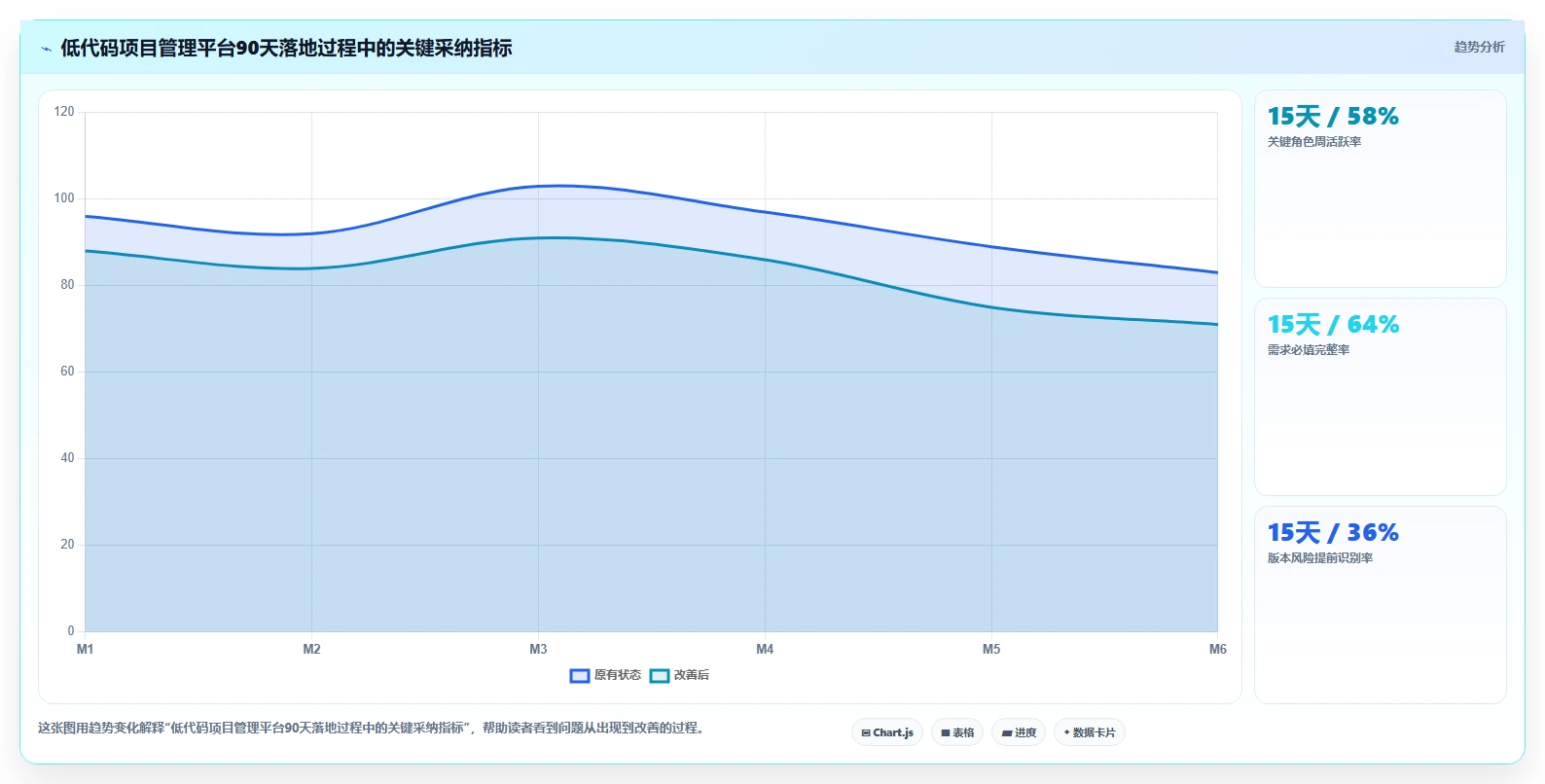Click the icon inside the 进度 tag

click(x=1007, y=733)
